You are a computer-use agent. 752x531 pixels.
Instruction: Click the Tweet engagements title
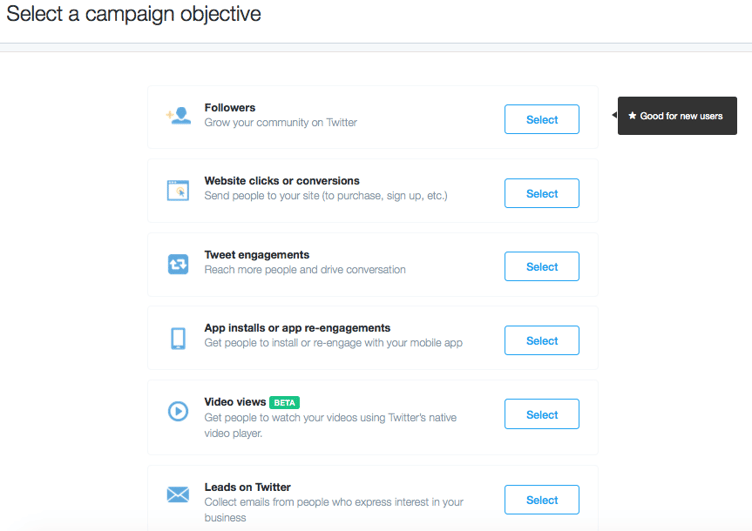point(257,255)
